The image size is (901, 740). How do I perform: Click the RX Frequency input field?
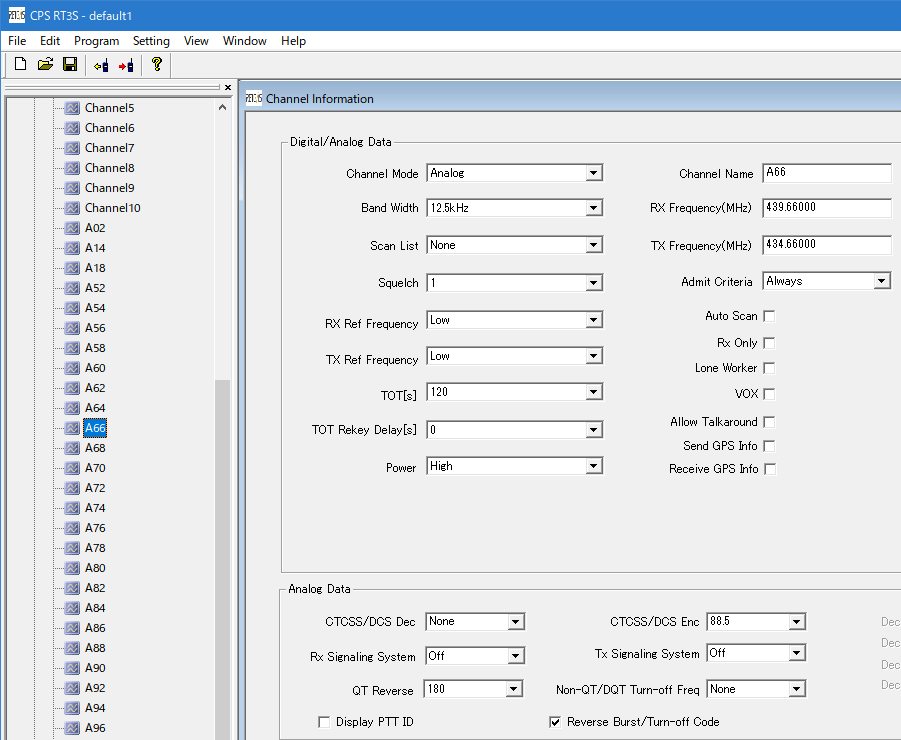[x=826, y=208]
